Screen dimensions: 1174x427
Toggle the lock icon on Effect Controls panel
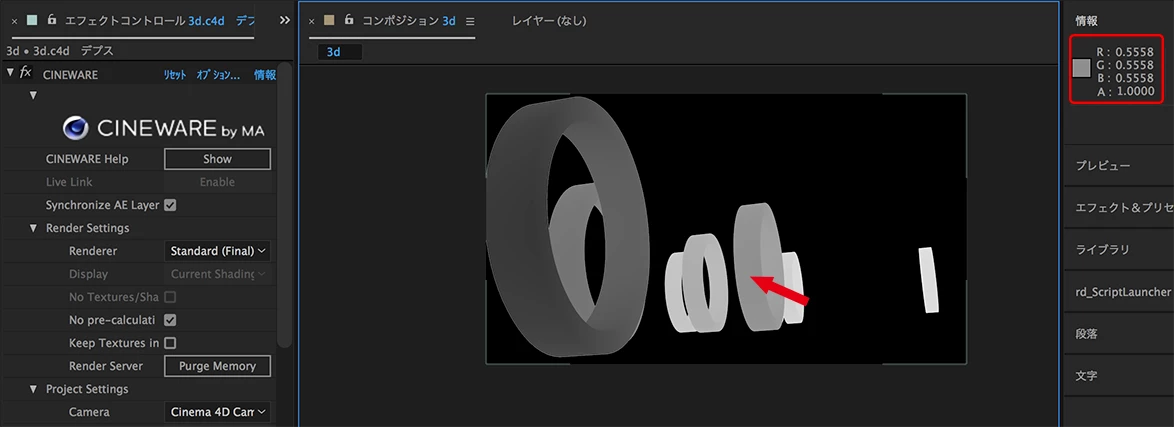(x=52, y=20)
